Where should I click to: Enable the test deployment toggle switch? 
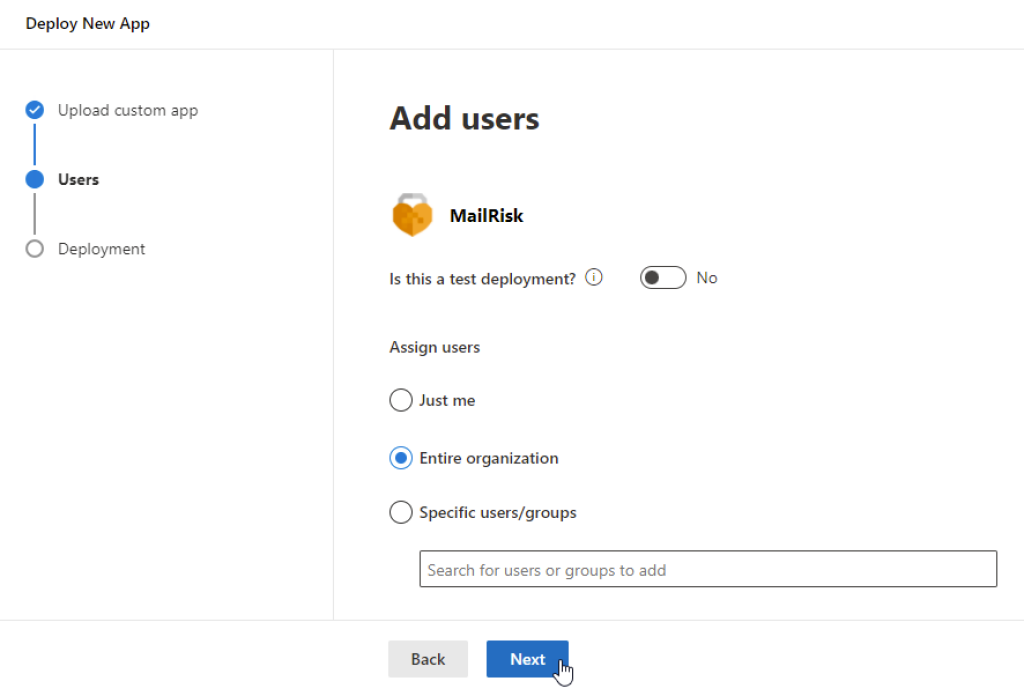pos(663,278)
